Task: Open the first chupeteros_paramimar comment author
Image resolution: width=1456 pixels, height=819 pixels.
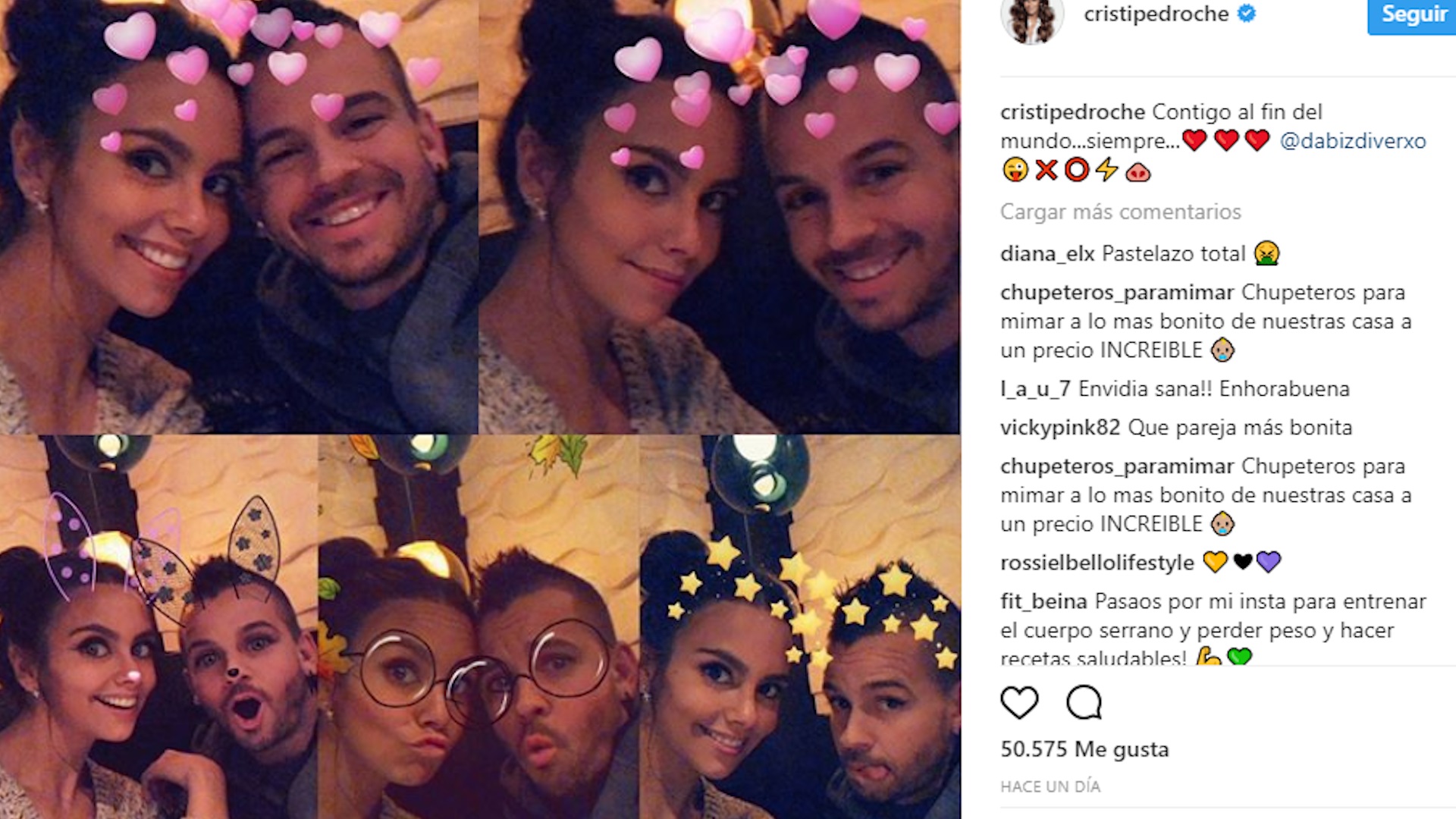Action: pos(1117,293)
